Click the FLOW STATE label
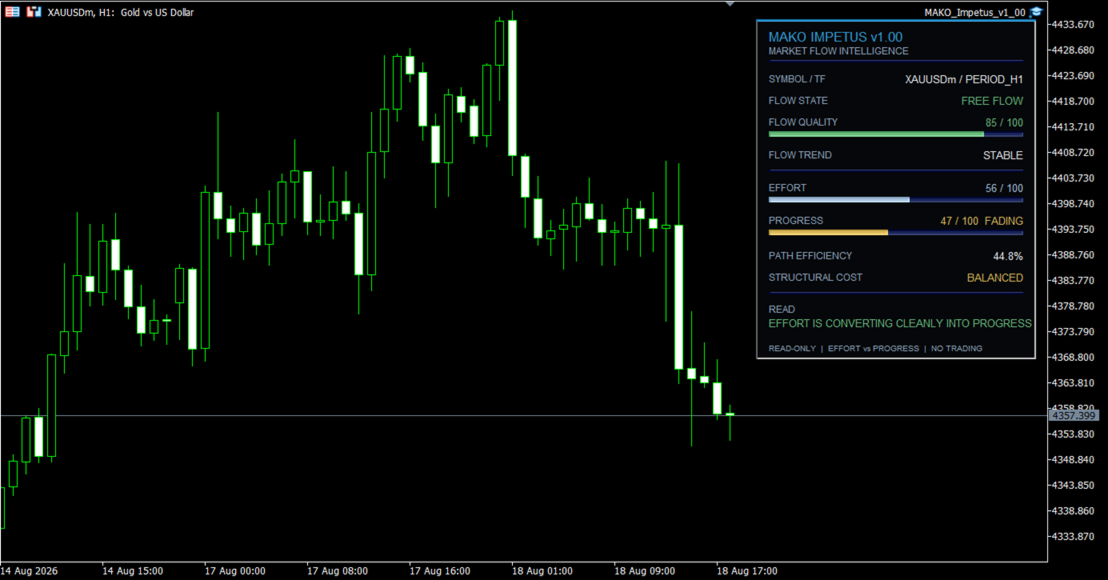 click(x=798, y=101)
